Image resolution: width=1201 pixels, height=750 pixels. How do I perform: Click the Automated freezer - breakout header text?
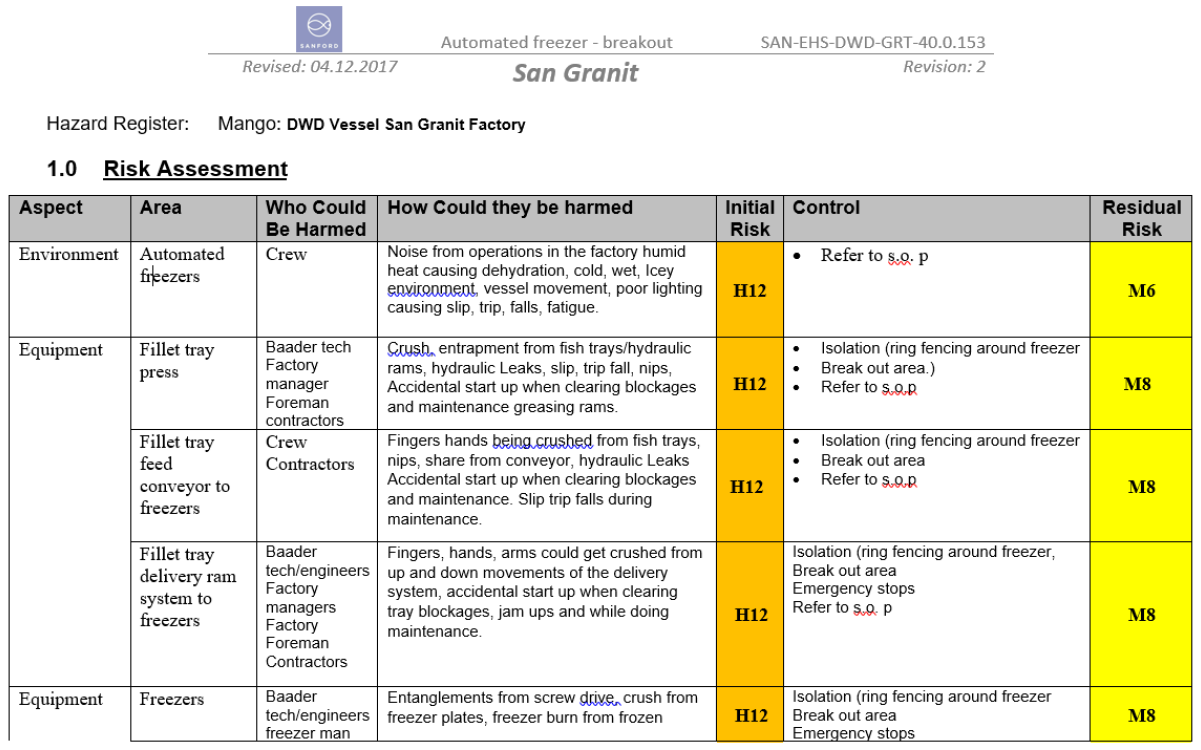pyautogui.click(x=556, y=42)
